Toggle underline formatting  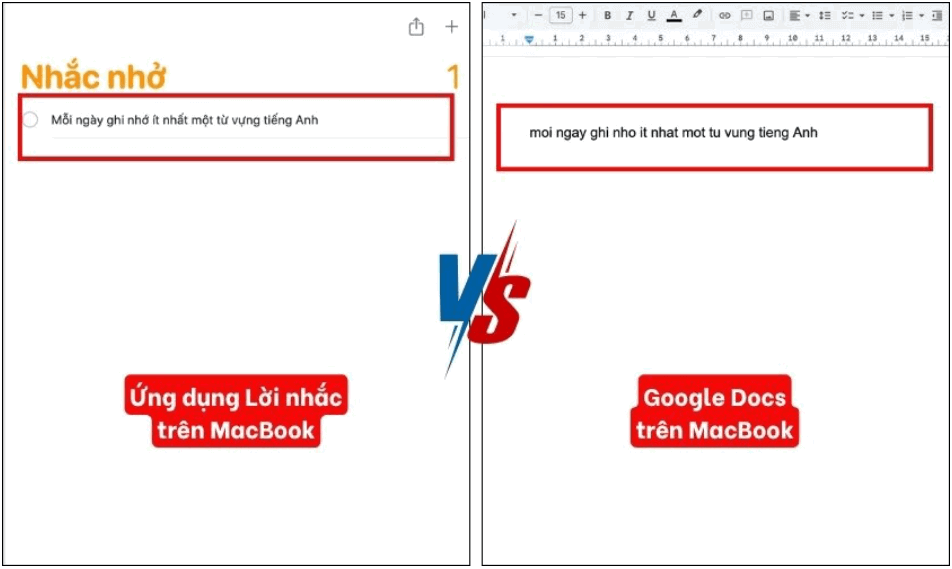coord(651,16)
